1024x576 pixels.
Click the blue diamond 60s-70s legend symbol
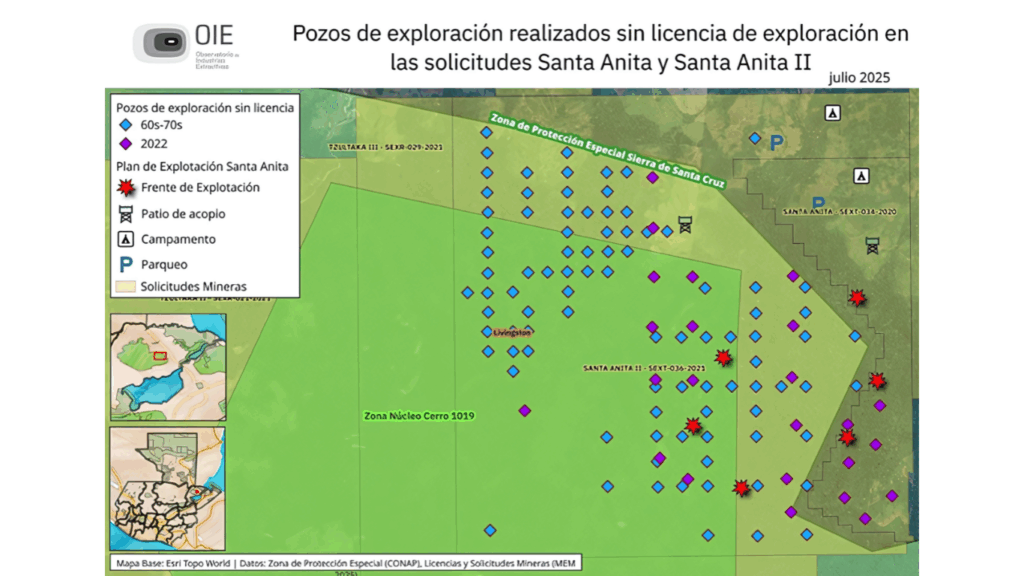coord(126,125)
